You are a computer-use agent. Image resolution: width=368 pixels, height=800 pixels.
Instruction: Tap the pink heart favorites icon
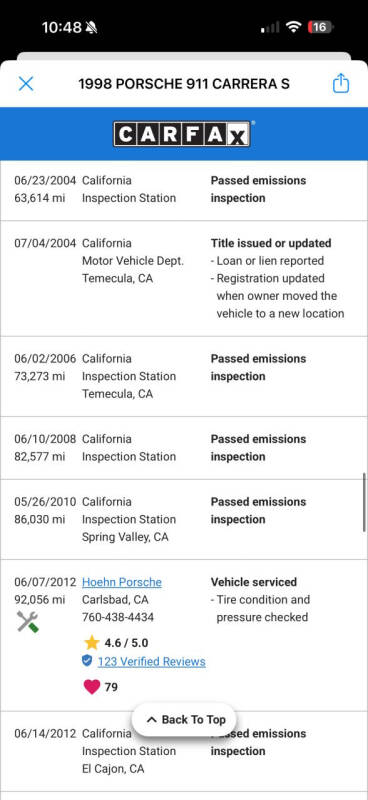click(x=92, y=687)
